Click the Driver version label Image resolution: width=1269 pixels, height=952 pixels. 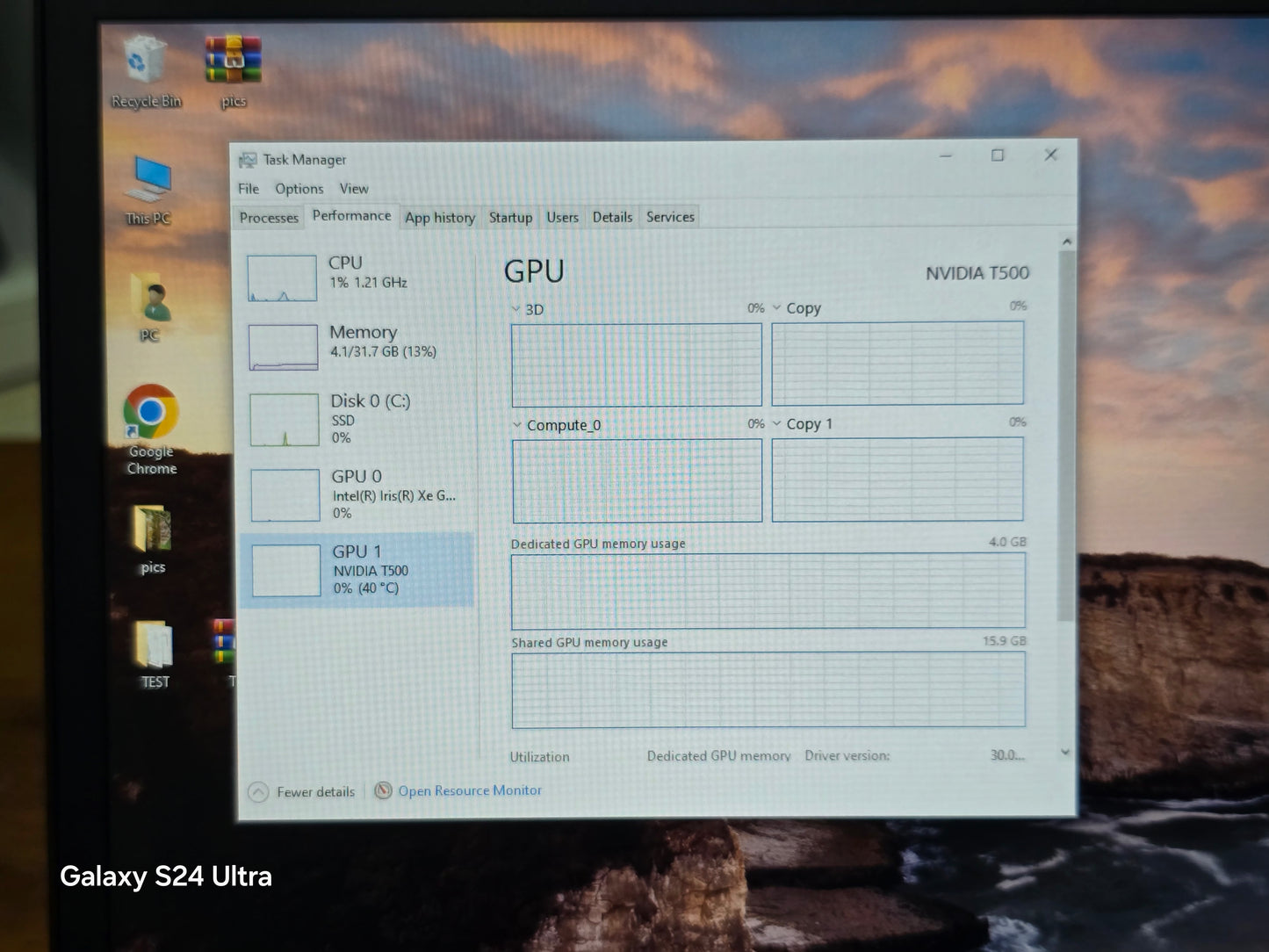point(847,755)
